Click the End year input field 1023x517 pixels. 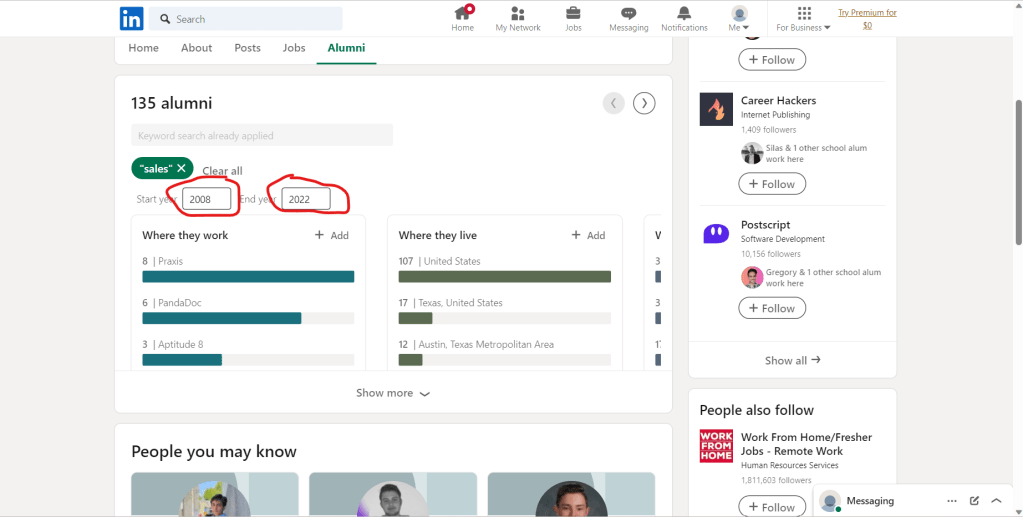coord(305,199)
